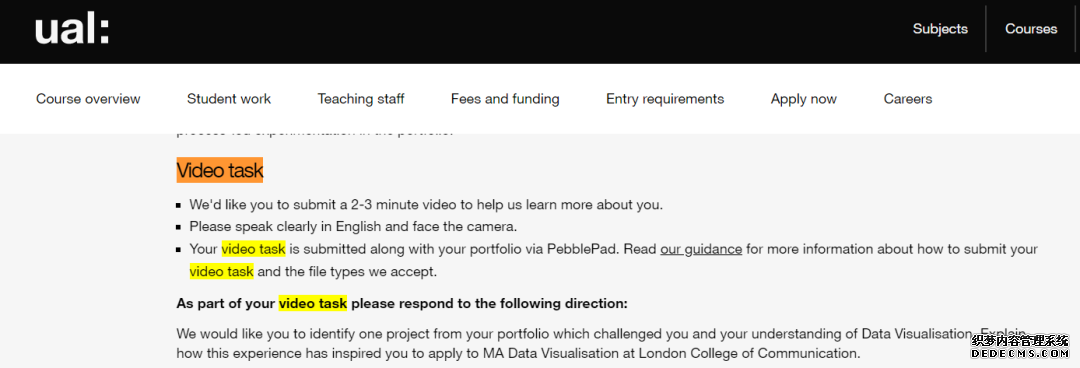Open the Entry requirements tab

(665, 99)
